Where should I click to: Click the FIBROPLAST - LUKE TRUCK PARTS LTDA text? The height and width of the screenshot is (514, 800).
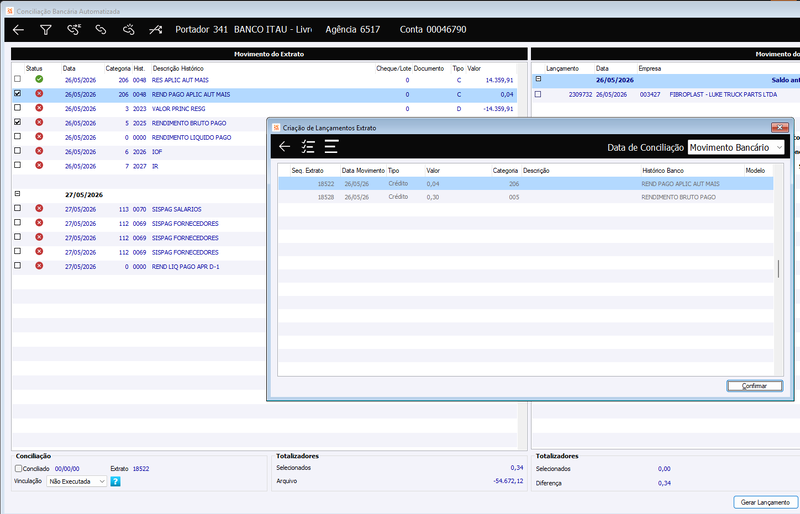pyautogui.click(x=723, y=94)
